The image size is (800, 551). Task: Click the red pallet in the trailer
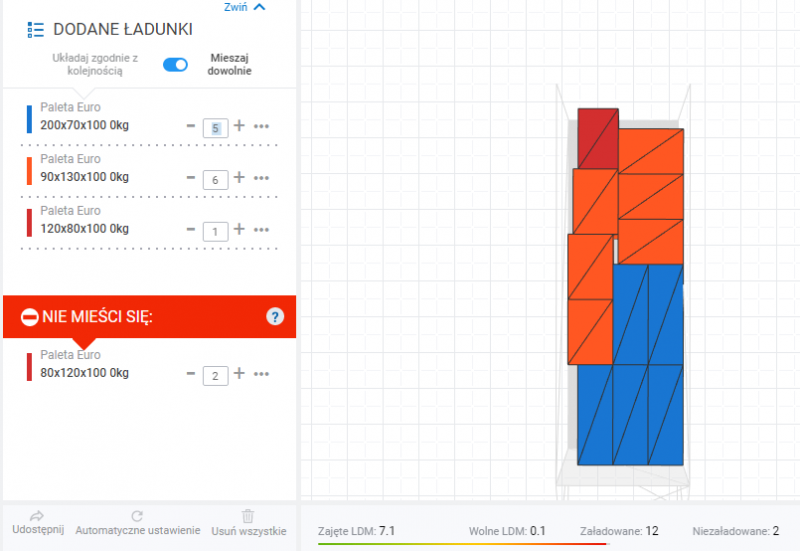point(597,138)
